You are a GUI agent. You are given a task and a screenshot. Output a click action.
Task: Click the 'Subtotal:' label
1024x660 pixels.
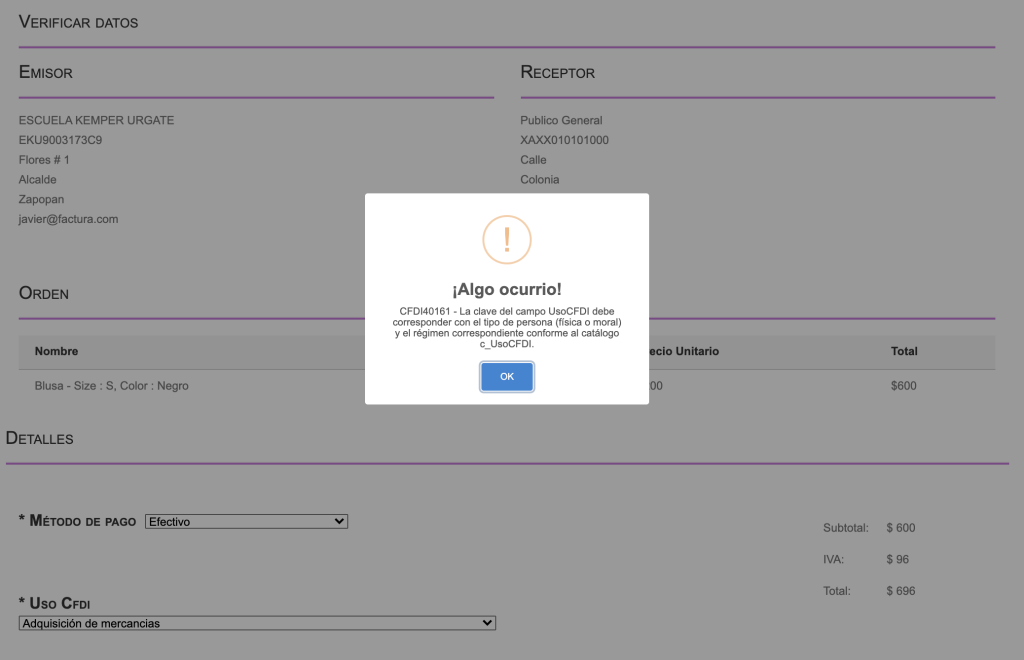point(846,527)
